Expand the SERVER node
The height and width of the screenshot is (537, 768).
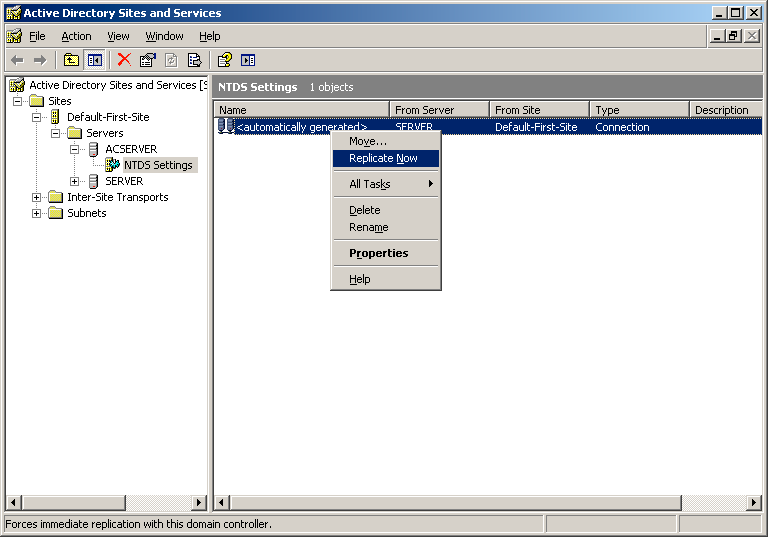[74, 181]
